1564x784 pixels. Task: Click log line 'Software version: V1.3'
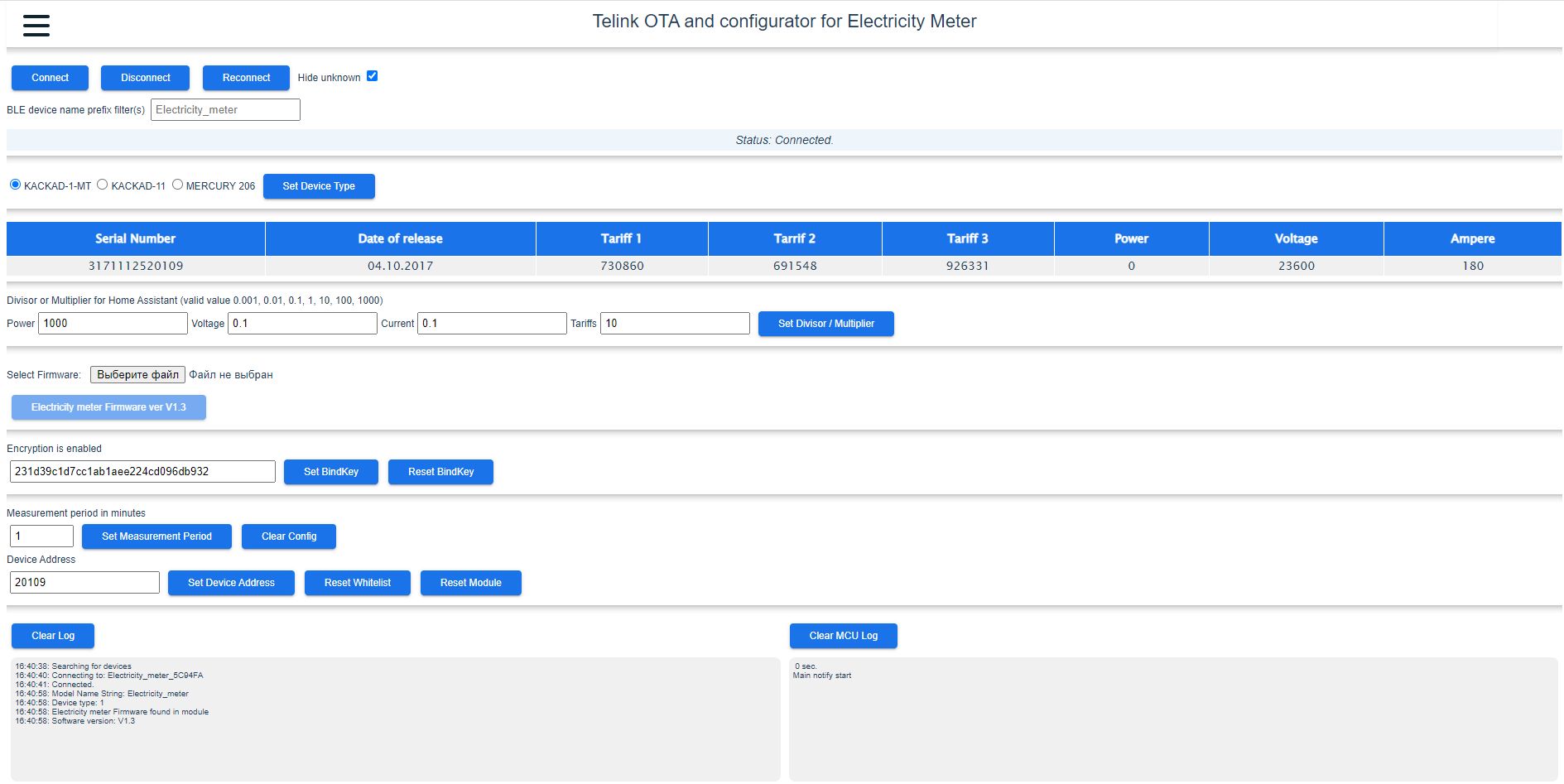(x=75, y=721)
